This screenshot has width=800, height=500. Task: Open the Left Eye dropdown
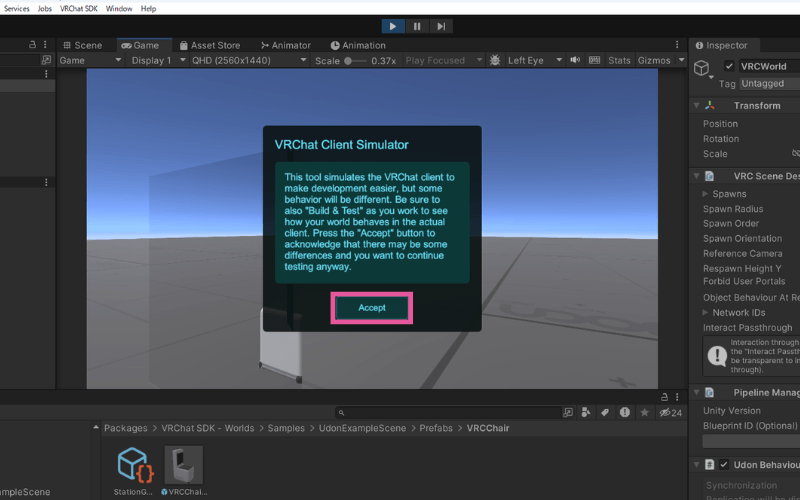pyautogui.click(x=534, y=60)
